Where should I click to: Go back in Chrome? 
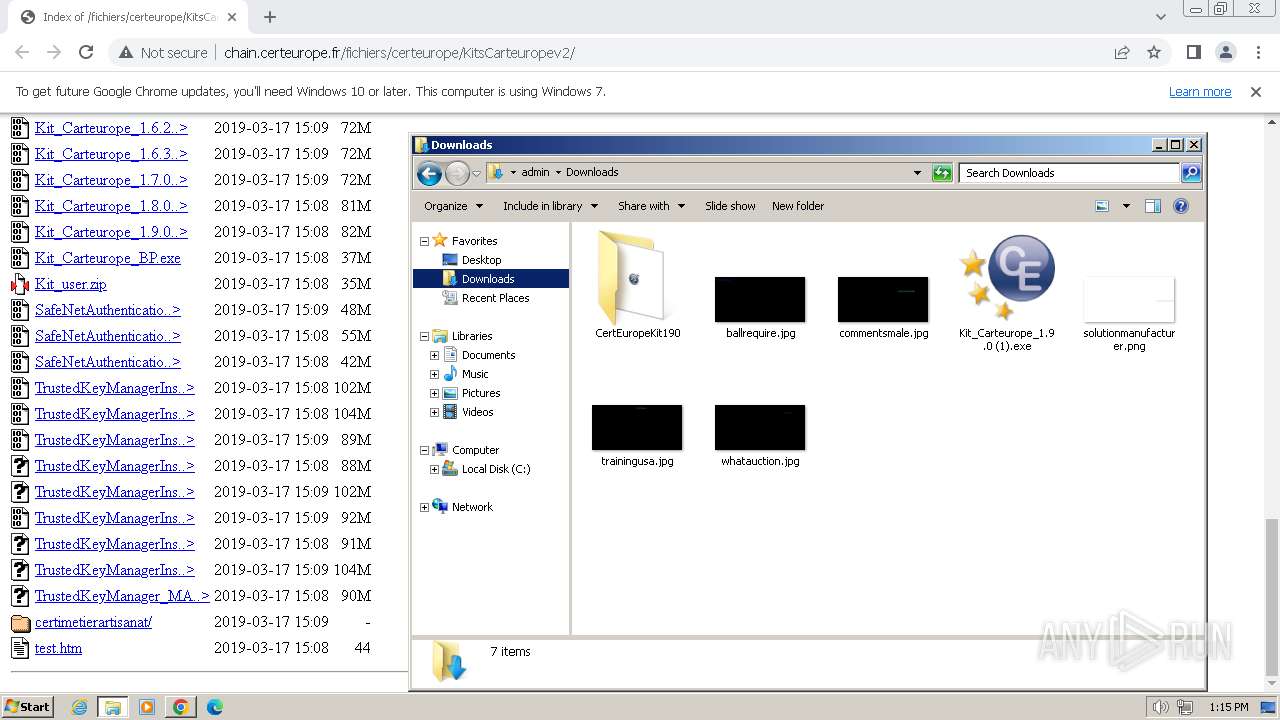(22, 53)
